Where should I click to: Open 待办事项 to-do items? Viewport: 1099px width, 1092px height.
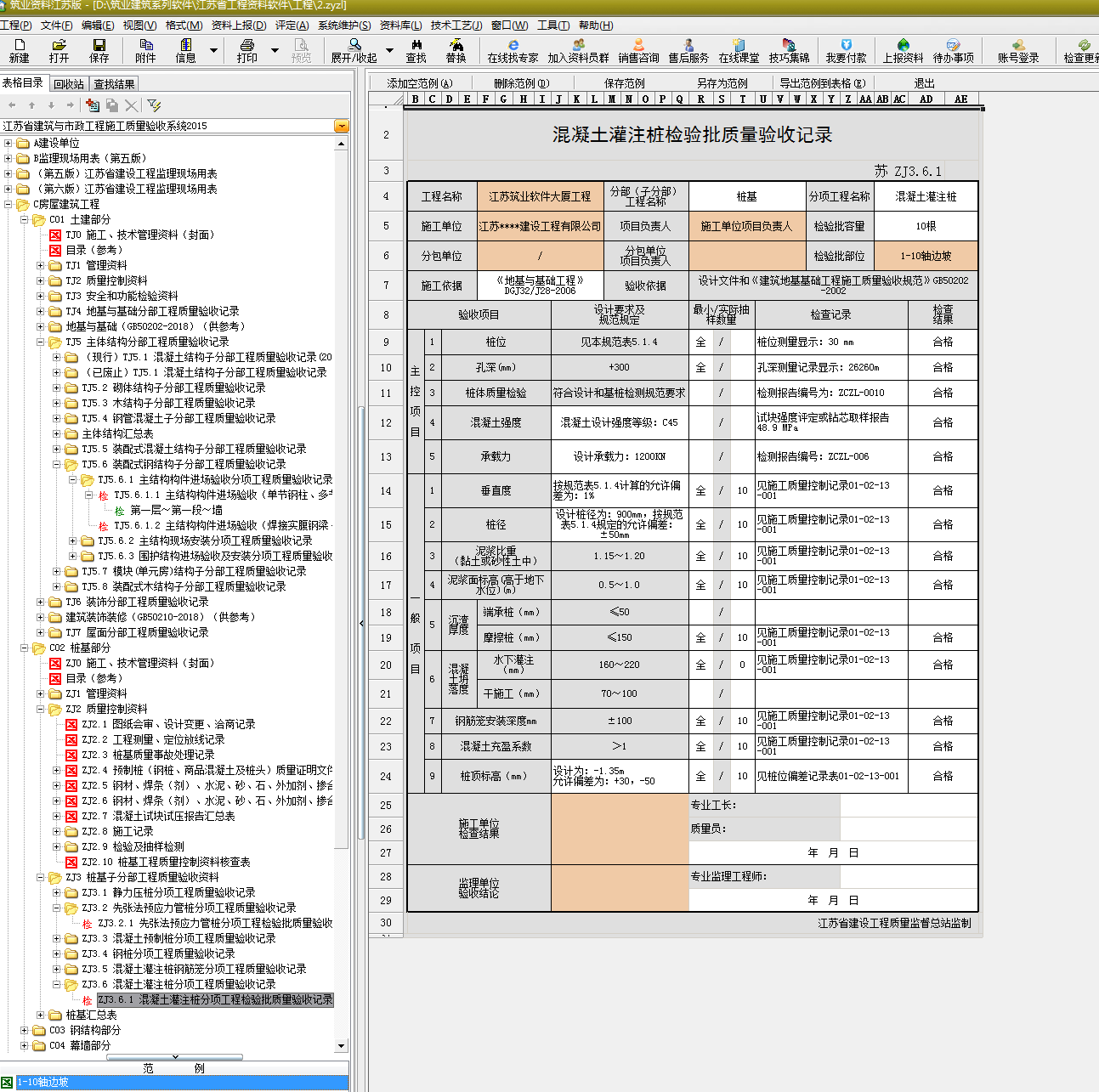[953, 50]
